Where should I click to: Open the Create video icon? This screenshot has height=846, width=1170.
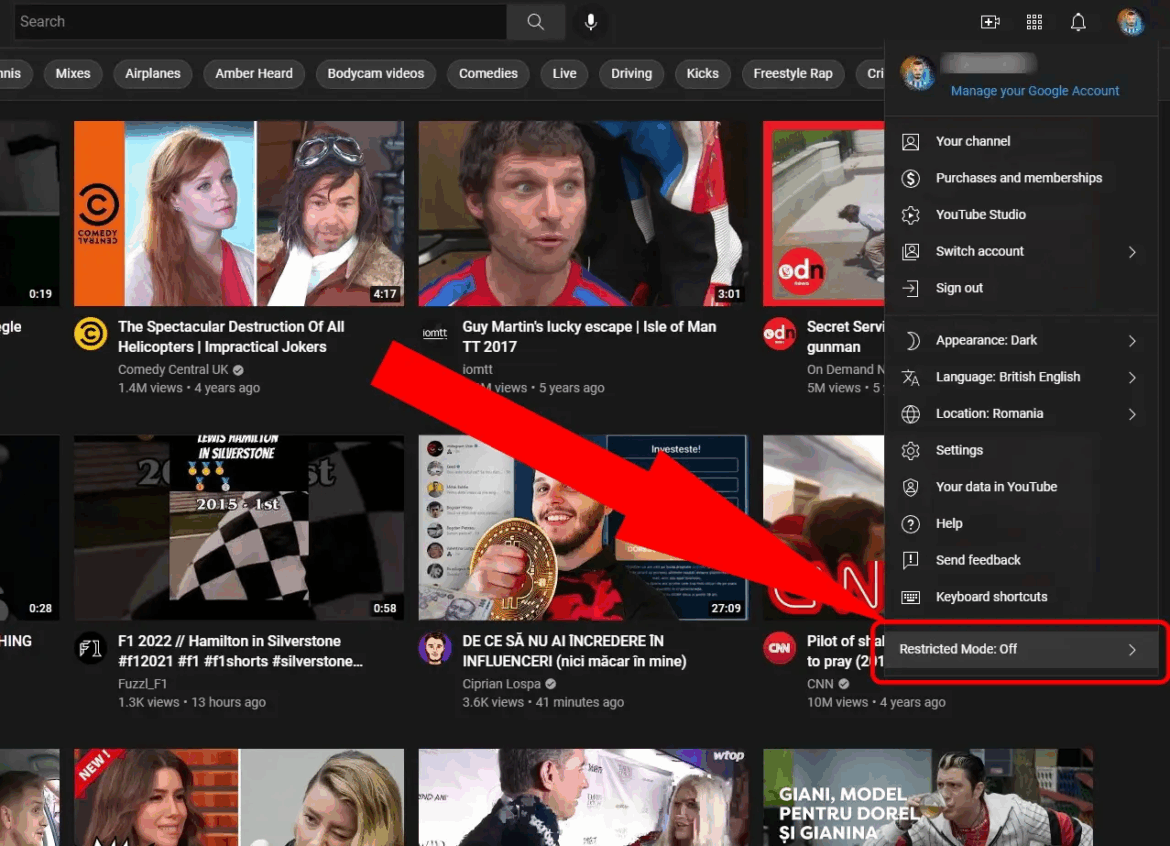click(x=989, y=21)
